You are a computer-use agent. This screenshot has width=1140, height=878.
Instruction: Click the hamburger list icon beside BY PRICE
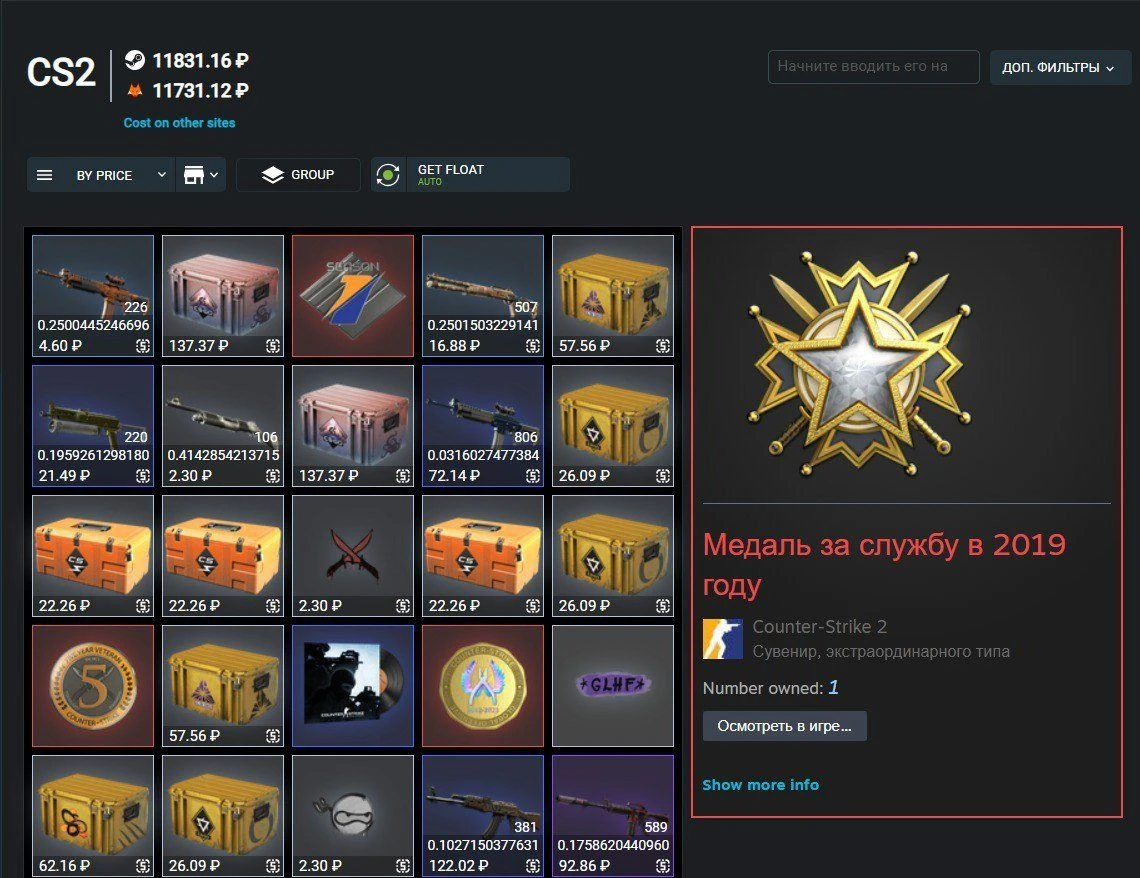pos(44,175)
